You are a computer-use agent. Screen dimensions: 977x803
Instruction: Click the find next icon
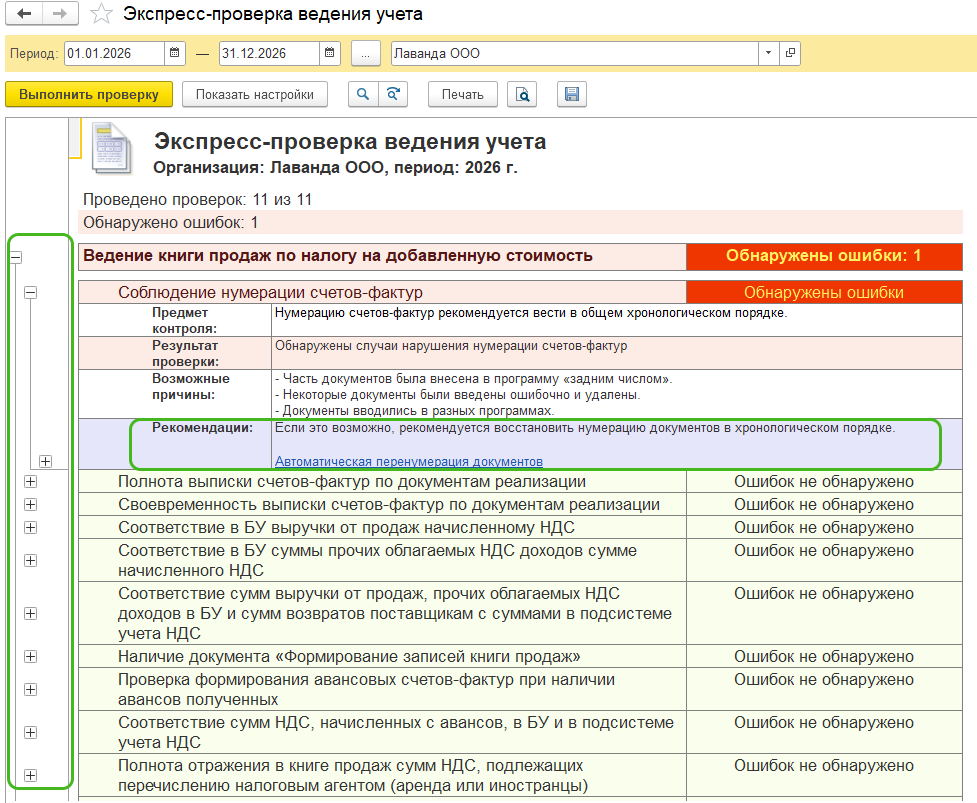pos(393,94)
